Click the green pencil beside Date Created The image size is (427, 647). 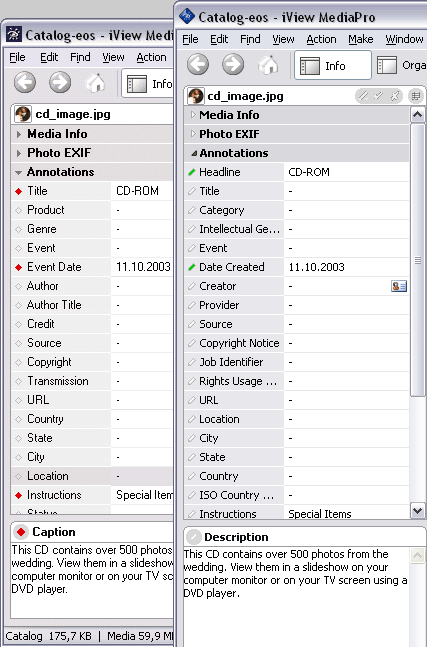191,267
